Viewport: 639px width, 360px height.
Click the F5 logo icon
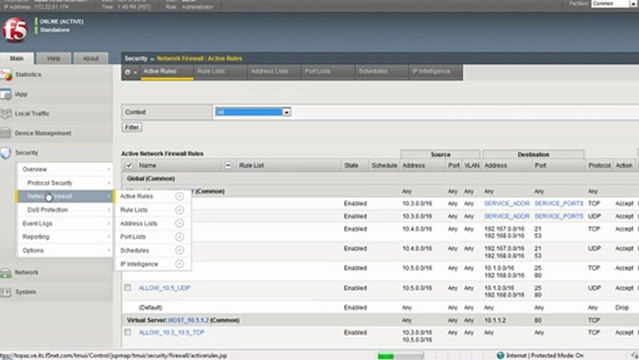15,29
